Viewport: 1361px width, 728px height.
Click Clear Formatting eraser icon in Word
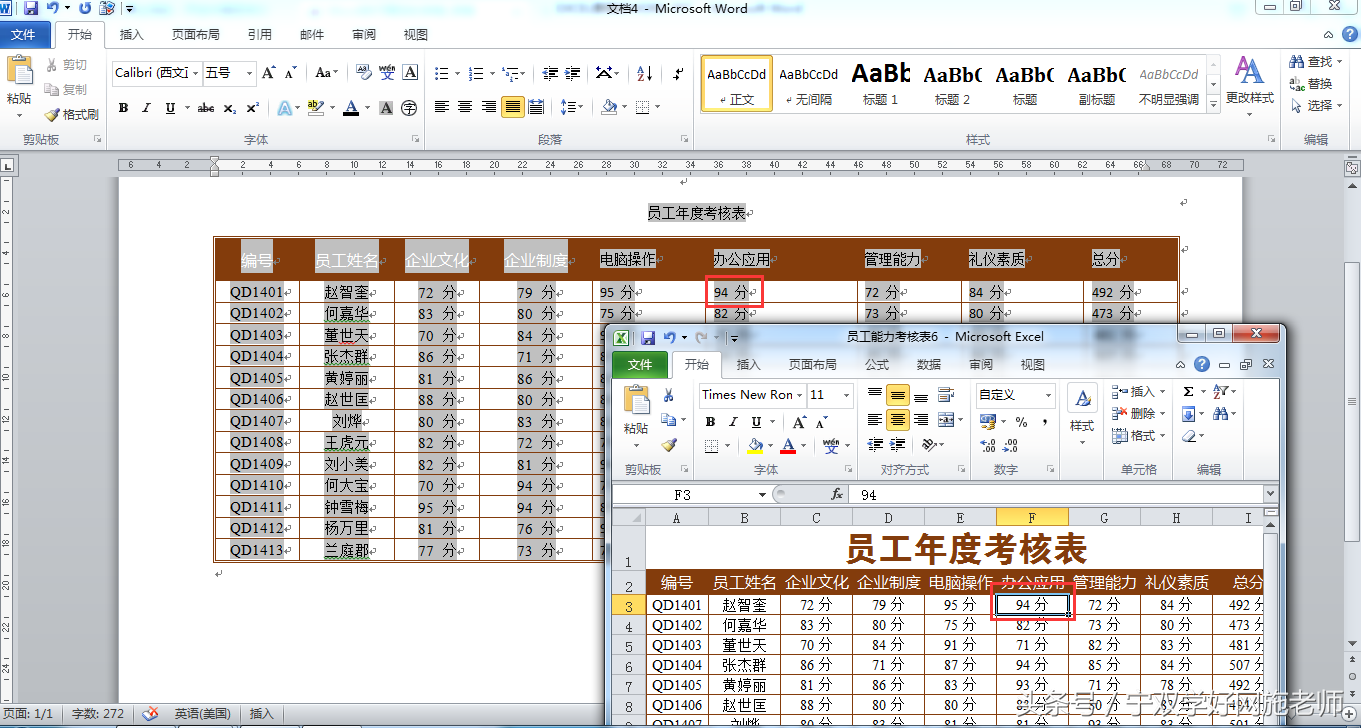[x=364, y=73]
